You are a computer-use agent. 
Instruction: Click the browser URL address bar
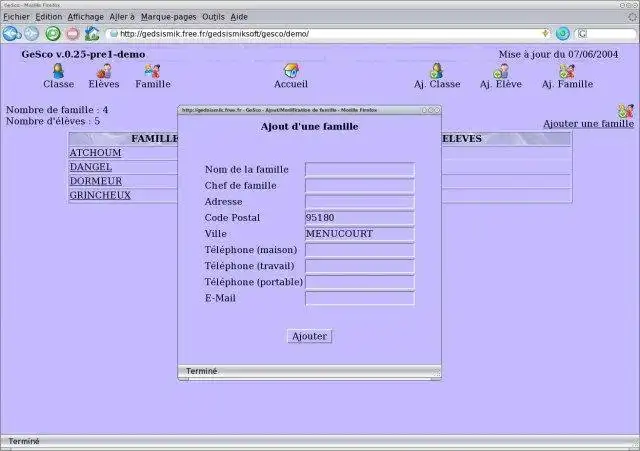(328, 34)
